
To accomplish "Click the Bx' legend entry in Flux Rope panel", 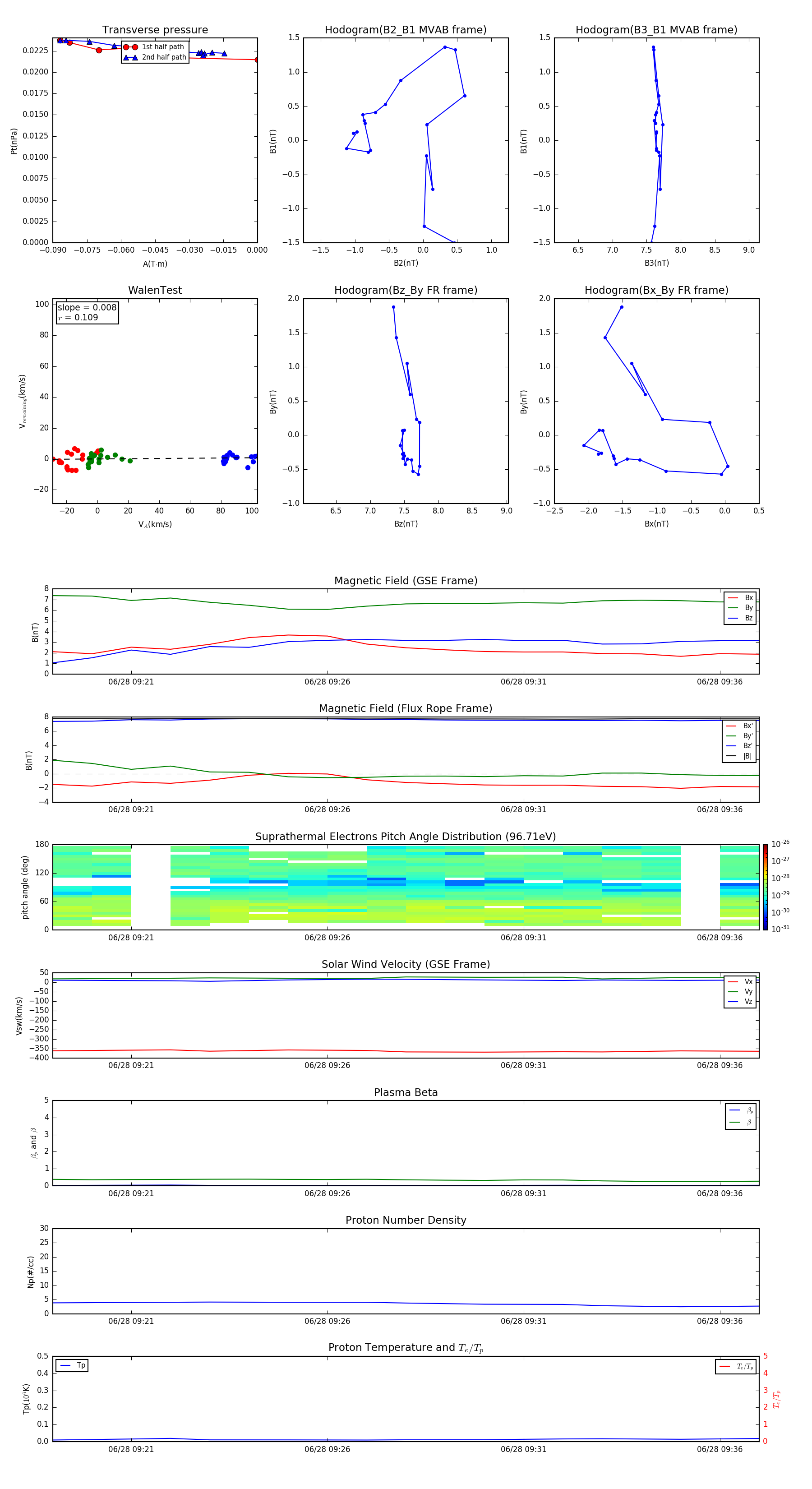I will [740, 726].
